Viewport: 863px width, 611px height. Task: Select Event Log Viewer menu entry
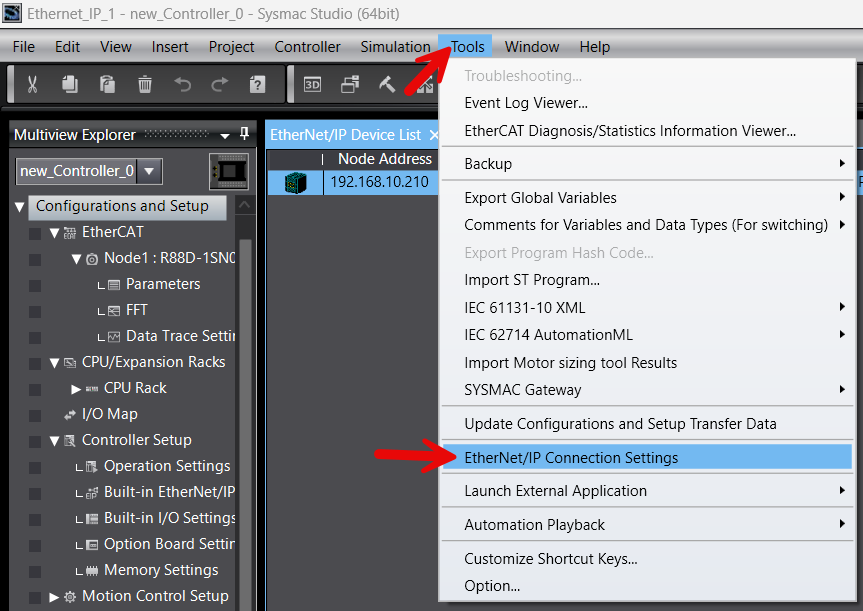click(647, 103)
